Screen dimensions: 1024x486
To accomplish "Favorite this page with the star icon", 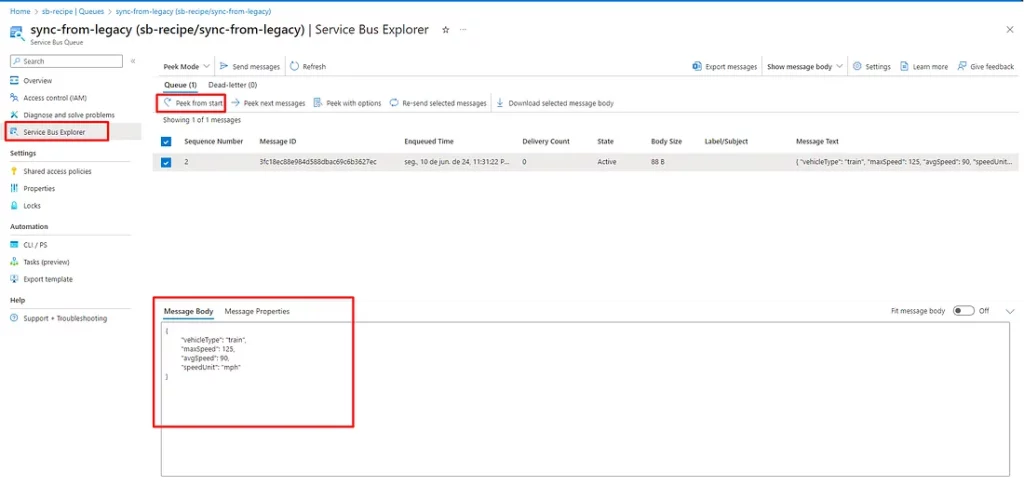I will [446, 29].
